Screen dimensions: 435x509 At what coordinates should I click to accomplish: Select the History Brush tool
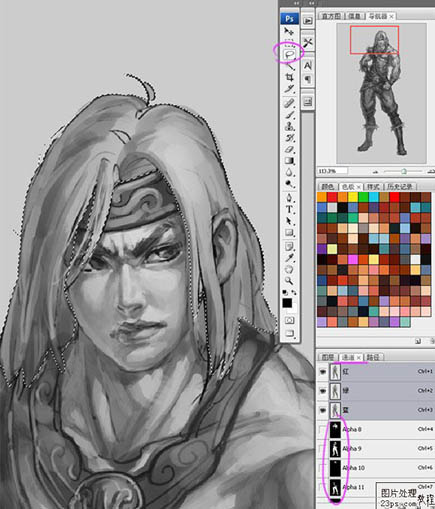[290, 138]
